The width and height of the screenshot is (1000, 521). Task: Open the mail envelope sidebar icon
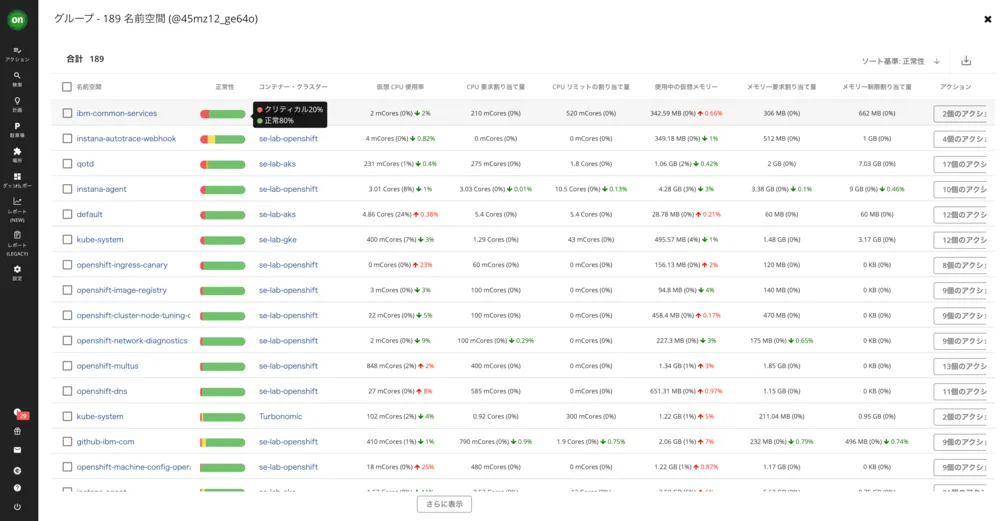18,450
